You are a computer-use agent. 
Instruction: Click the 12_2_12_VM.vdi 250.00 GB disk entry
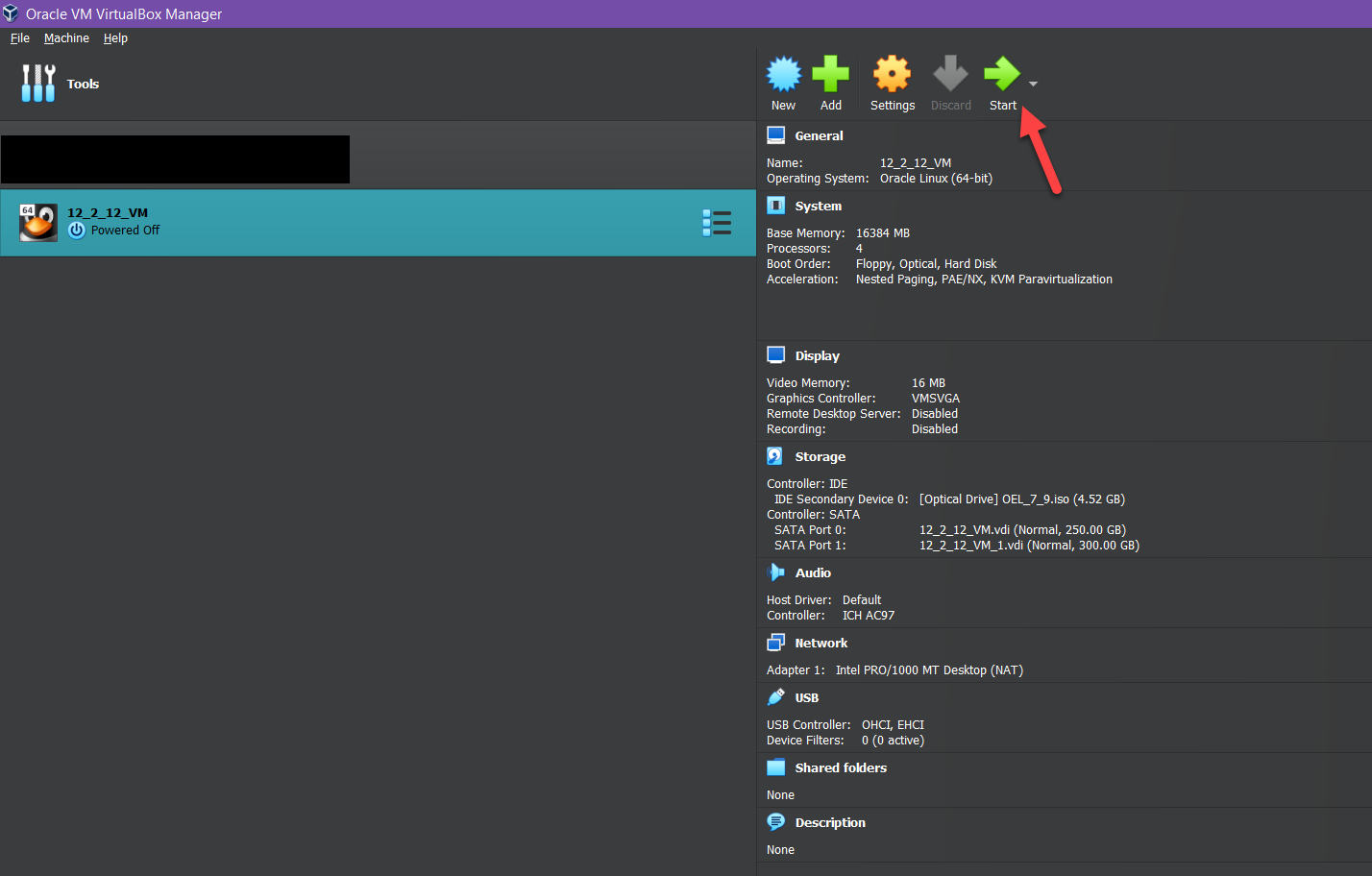tap(1022, 530)
